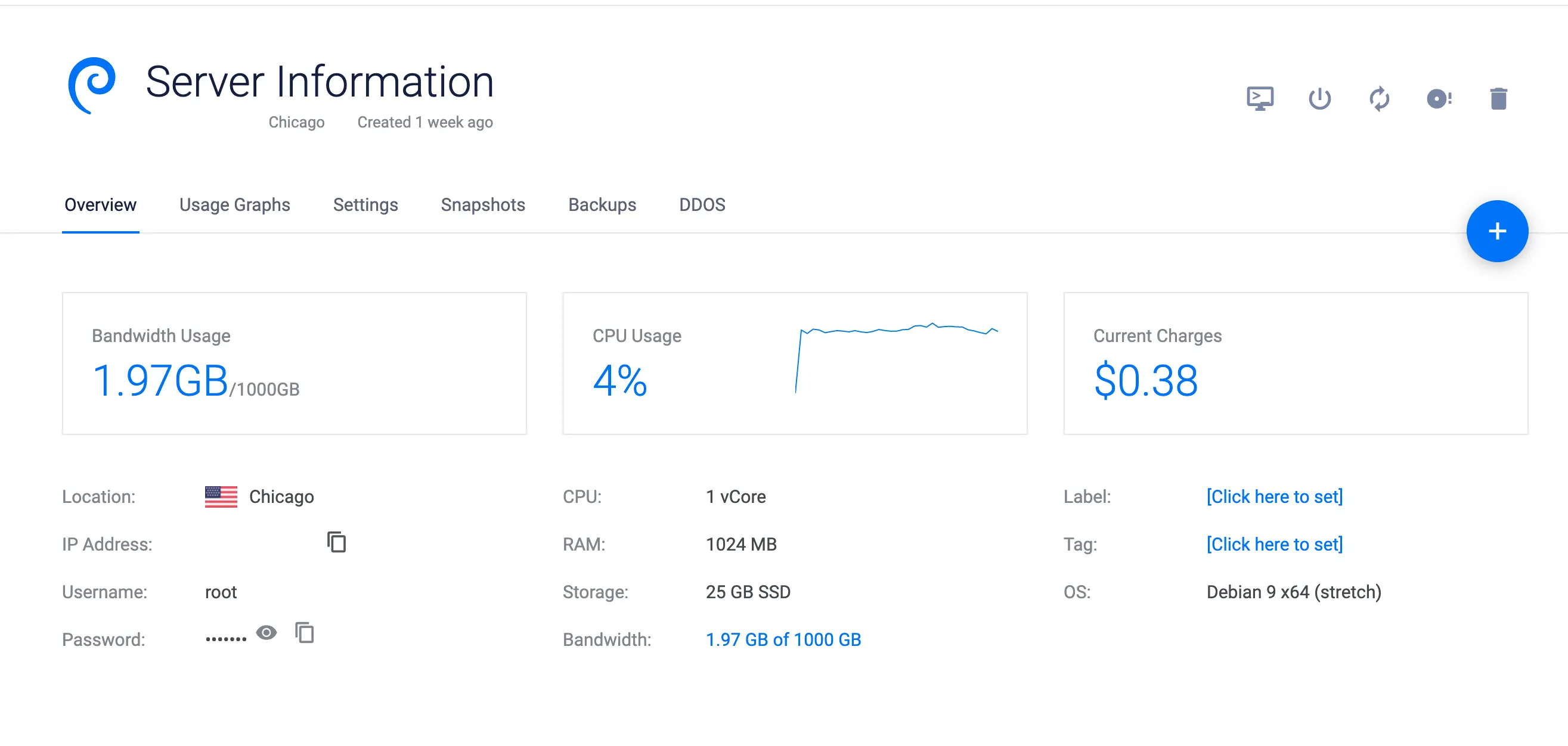Select the Backups tab
Viewport: 1568px width, 746px height.
[x=602, y=205]
